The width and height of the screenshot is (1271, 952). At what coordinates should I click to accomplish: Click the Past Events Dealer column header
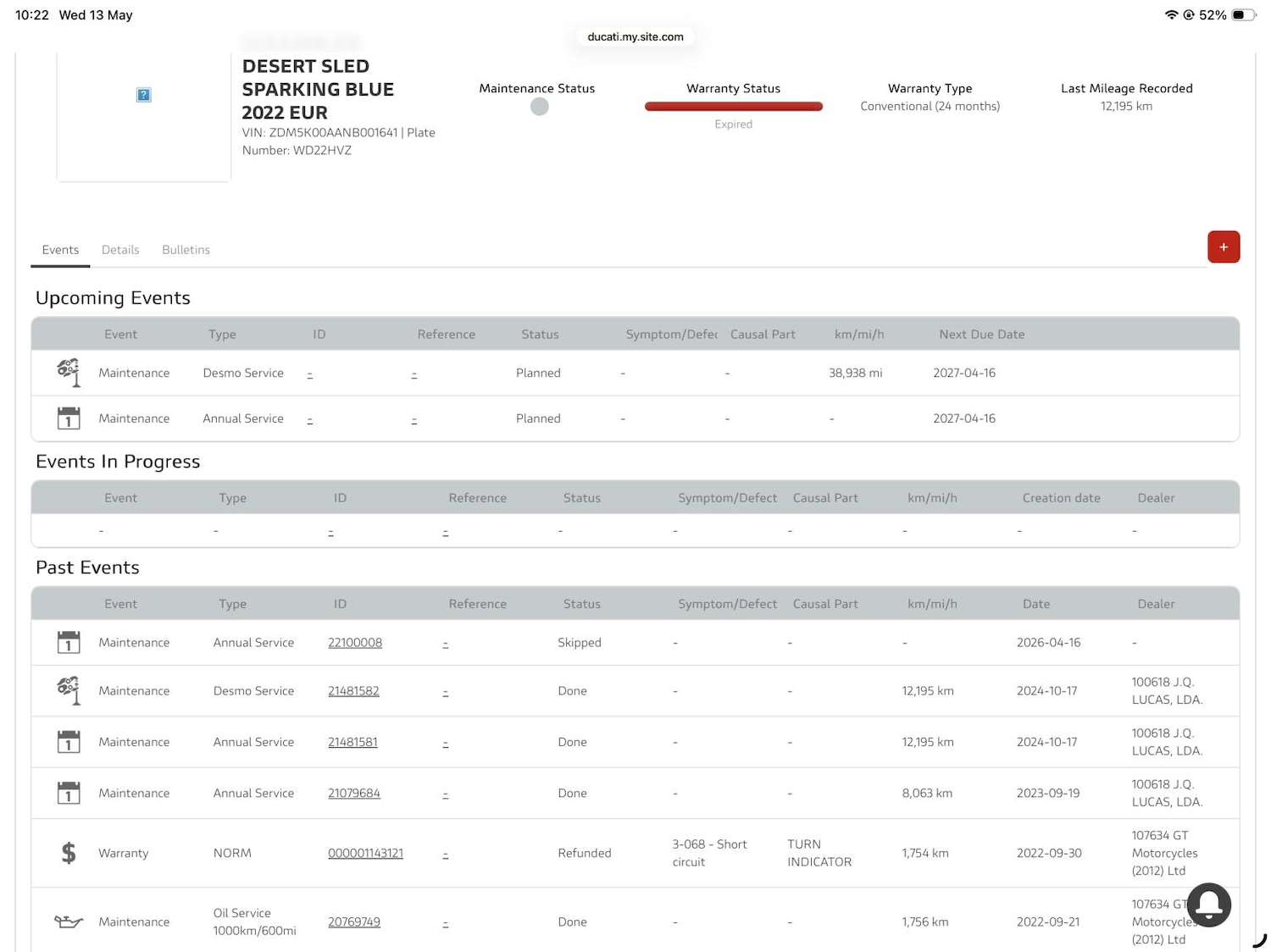[x=1156, y=604]
